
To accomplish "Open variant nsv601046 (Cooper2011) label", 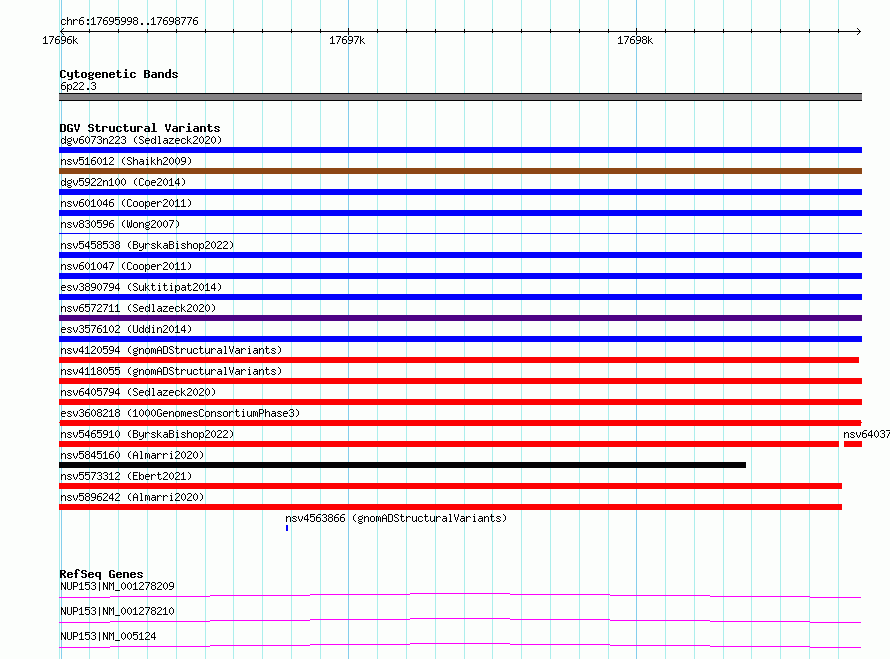I will click(126, 203).
